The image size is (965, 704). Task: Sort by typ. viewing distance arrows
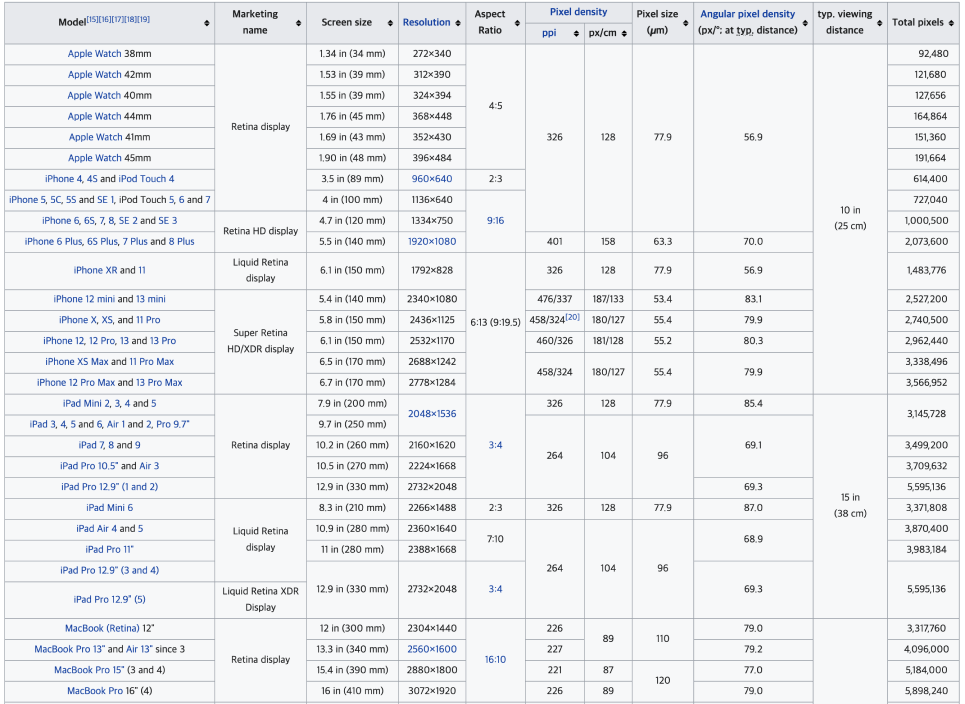click(x=879, y=23)
